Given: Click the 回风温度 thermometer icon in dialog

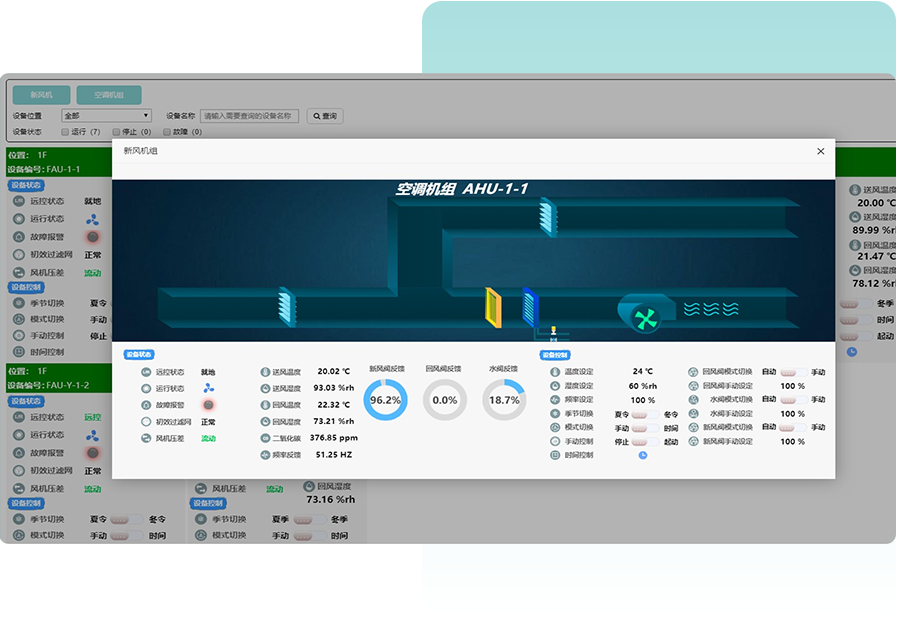Looking at the screenshot, I should [x=265, y=405].
